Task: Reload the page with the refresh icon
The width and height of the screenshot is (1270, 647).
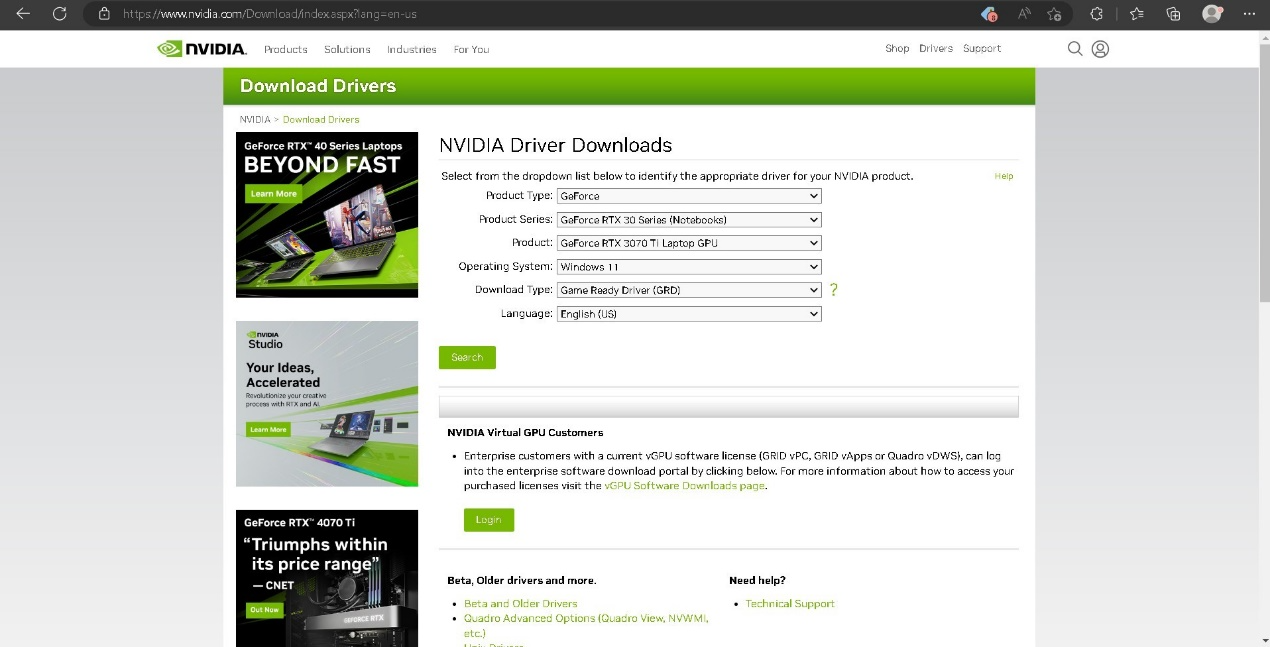Action: pyautogui.click(x=59, y=14)
